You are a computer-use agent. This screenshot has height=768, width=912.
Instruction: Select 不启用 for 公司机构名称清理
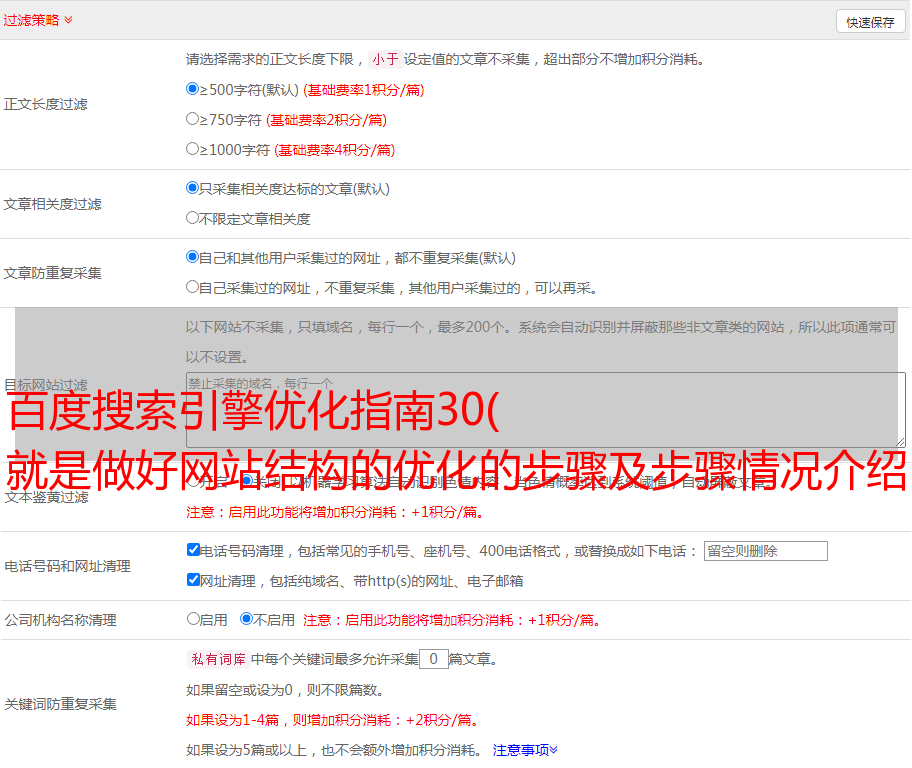(x=247, y=619)
